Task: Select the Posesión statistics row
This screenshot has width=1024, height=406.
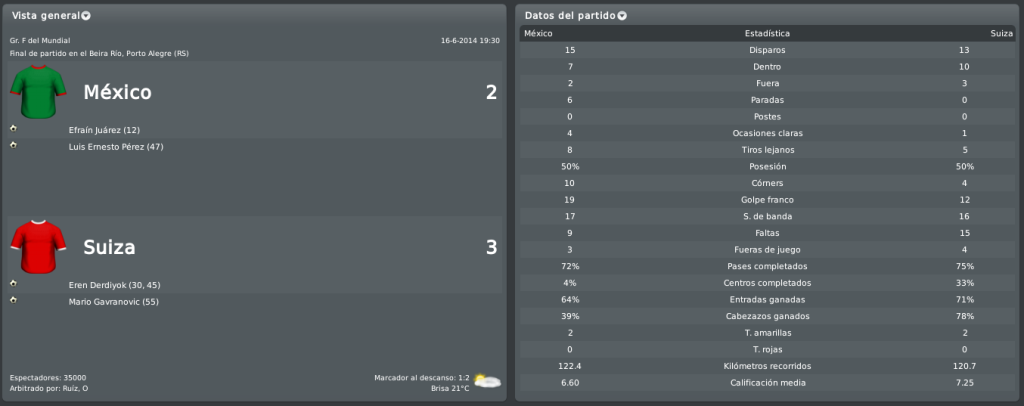Action: coord(767,166)
